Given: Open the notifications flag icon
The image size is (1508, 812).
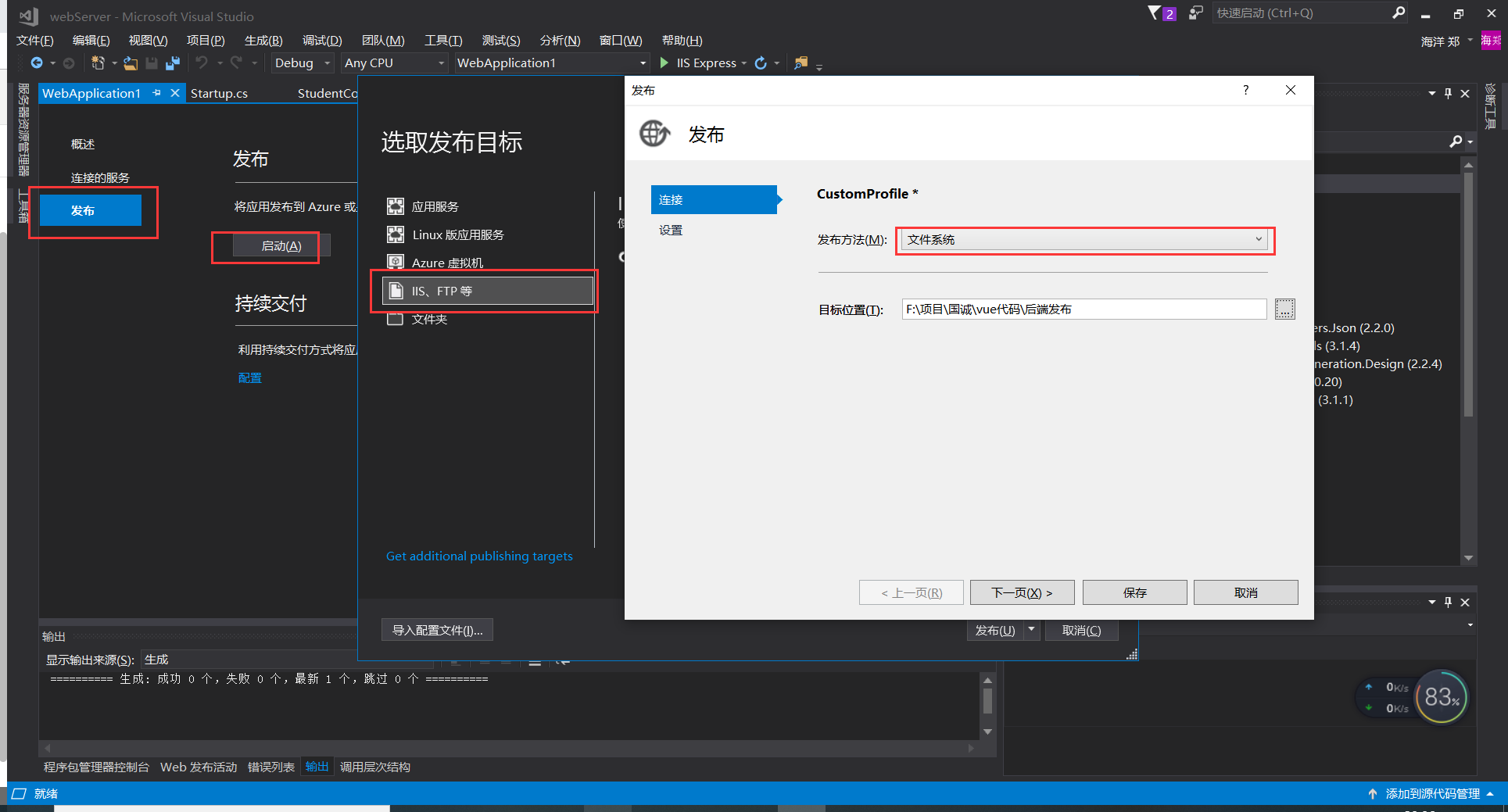Looking at the screenshot, I should (x=1154, y=13).
